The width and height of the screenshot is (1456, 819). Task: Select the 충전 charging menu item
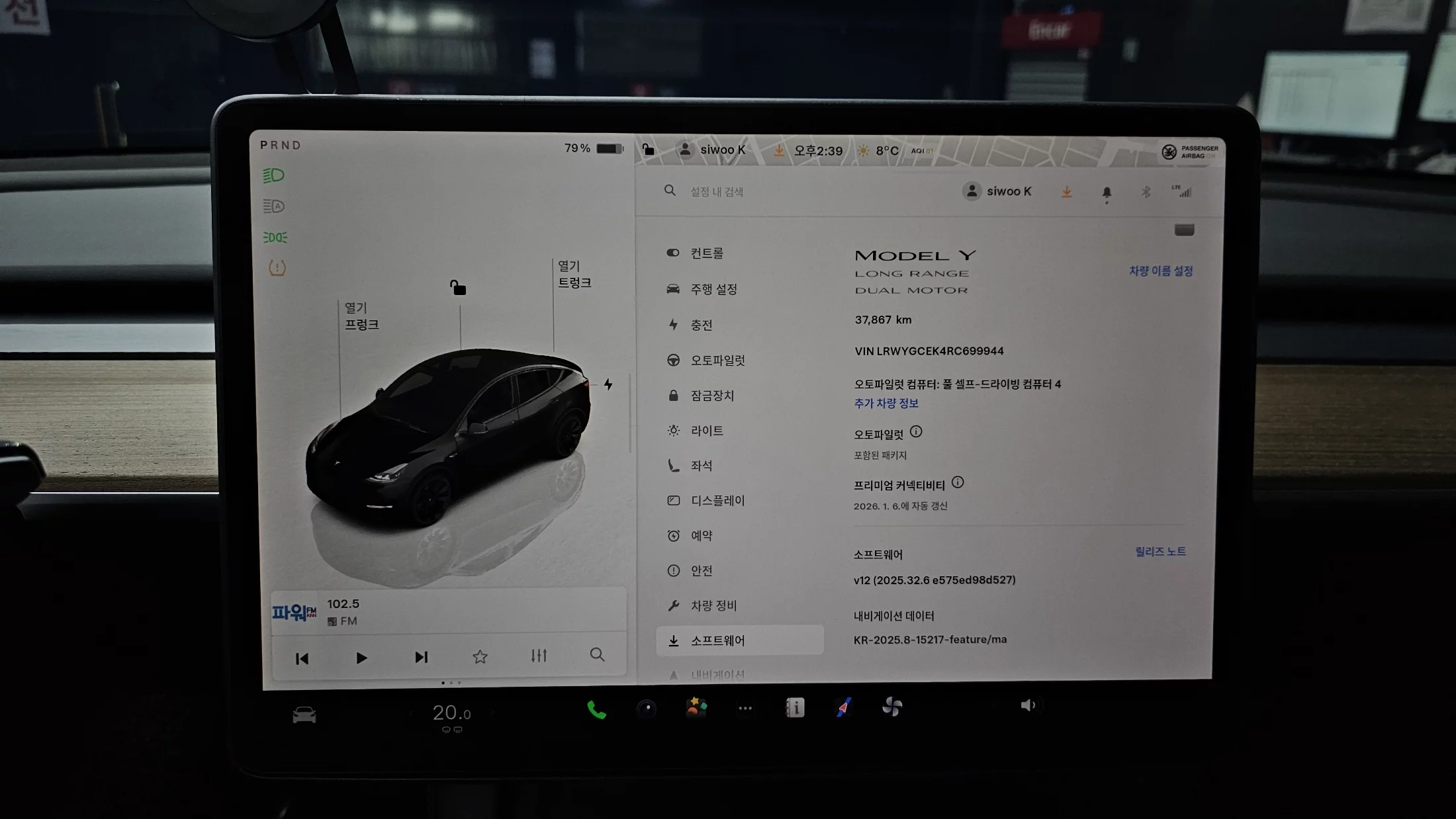tap(702, 325)
